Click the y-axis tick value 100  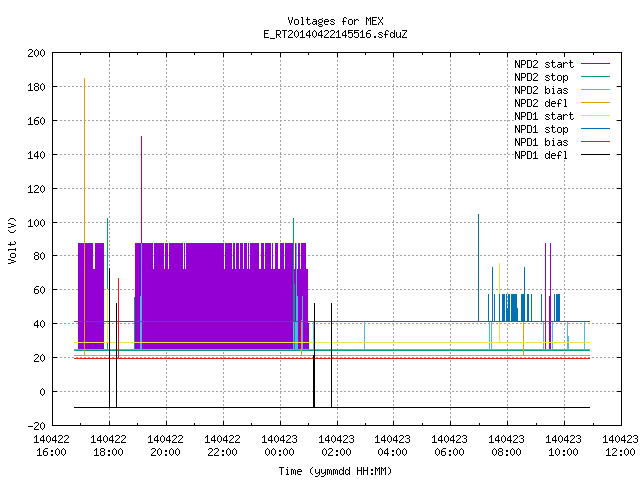pos(36,223)
